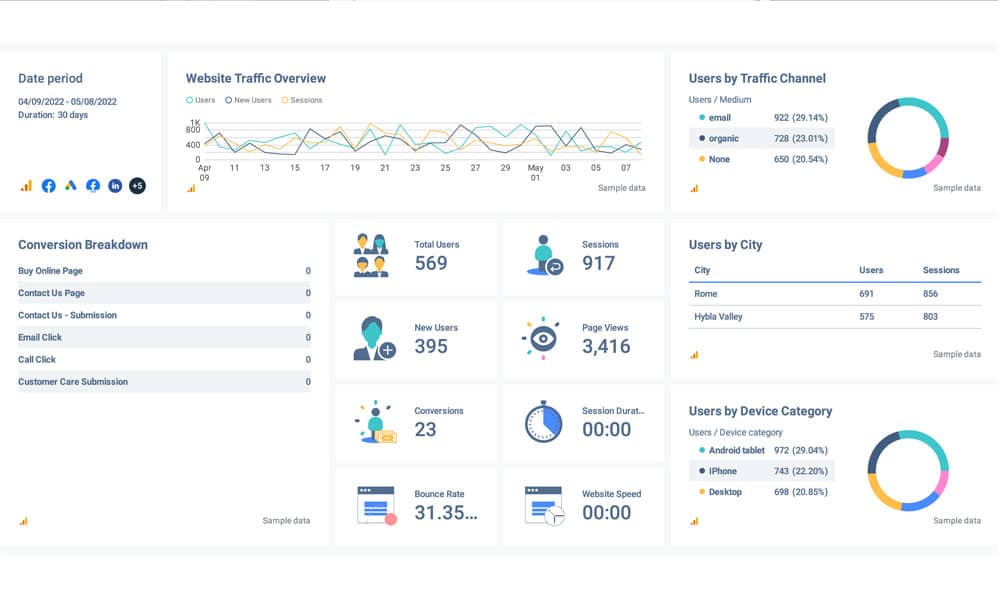The image size is (1000, 599).
Task: Open the +5 more integrations badge
Action: (137, 186)
